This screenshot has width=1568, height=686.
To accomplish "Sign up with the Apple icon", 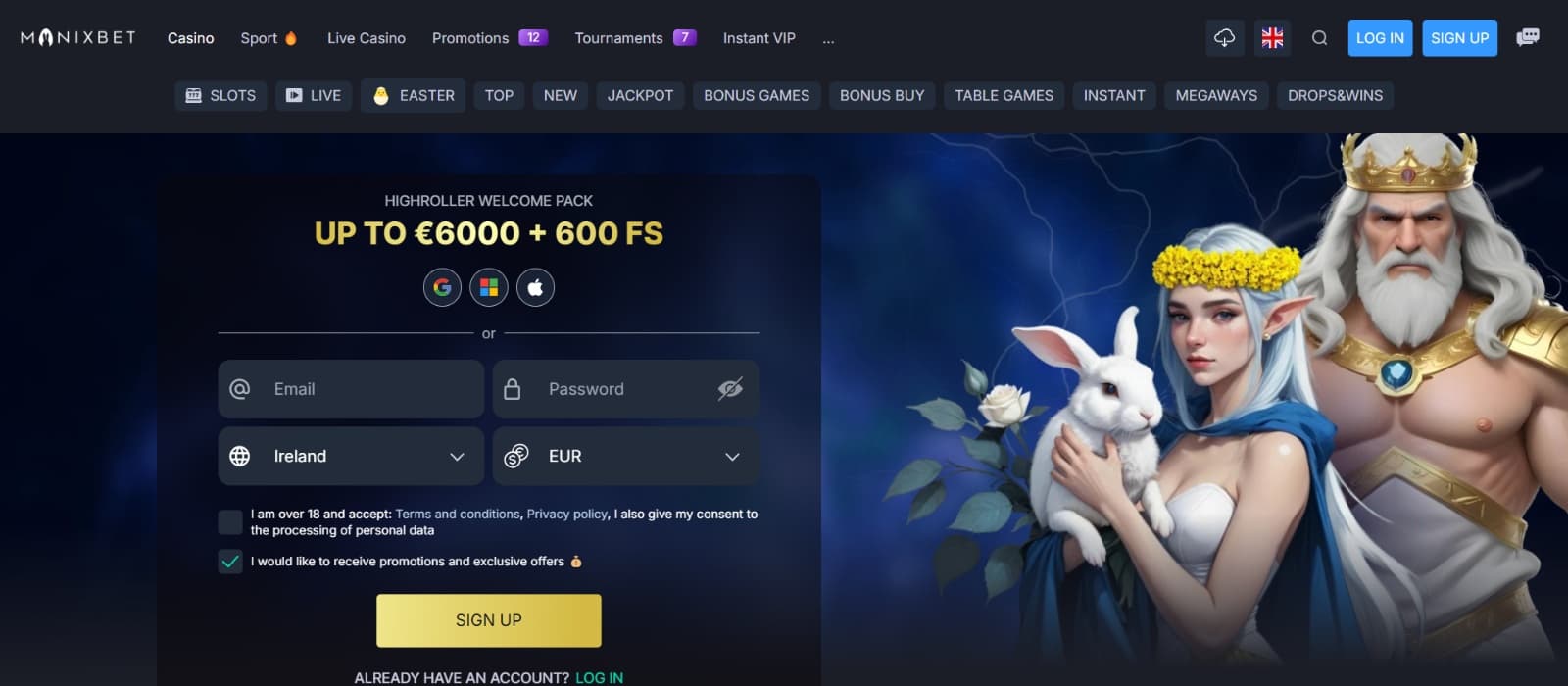I will tap(535, 287).
